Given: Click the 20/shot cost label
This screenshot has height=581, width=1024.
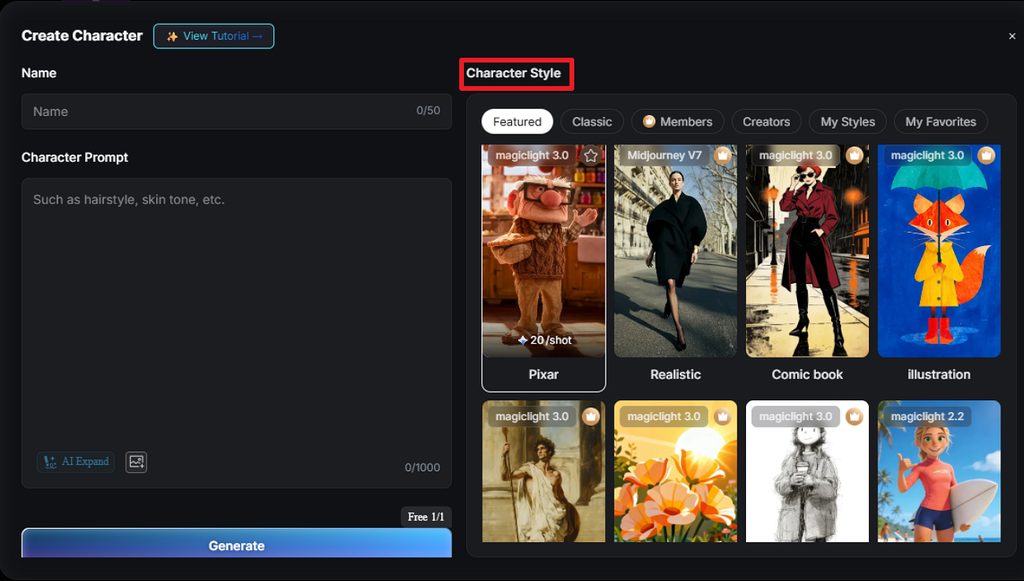Looking at the screenshot, I should [545, 340].
